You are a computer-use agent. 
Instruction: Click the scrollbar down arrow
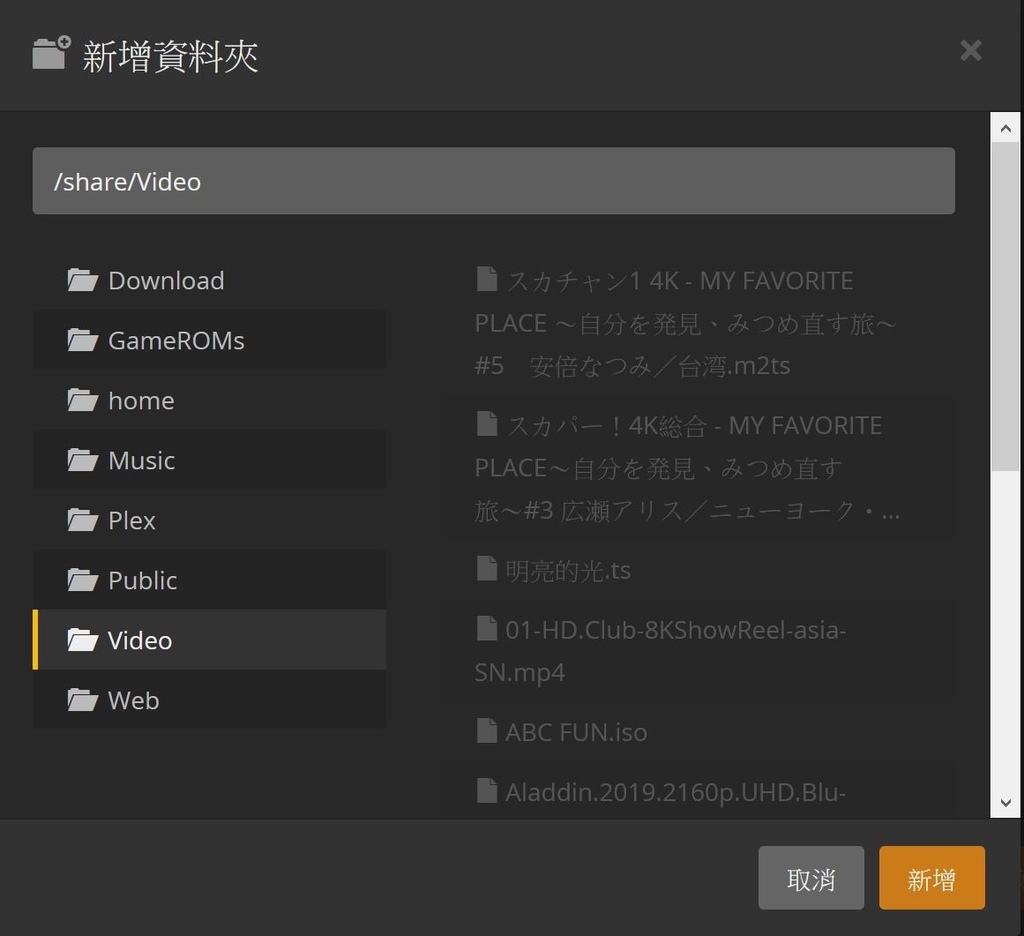[x=1006, y=803]
